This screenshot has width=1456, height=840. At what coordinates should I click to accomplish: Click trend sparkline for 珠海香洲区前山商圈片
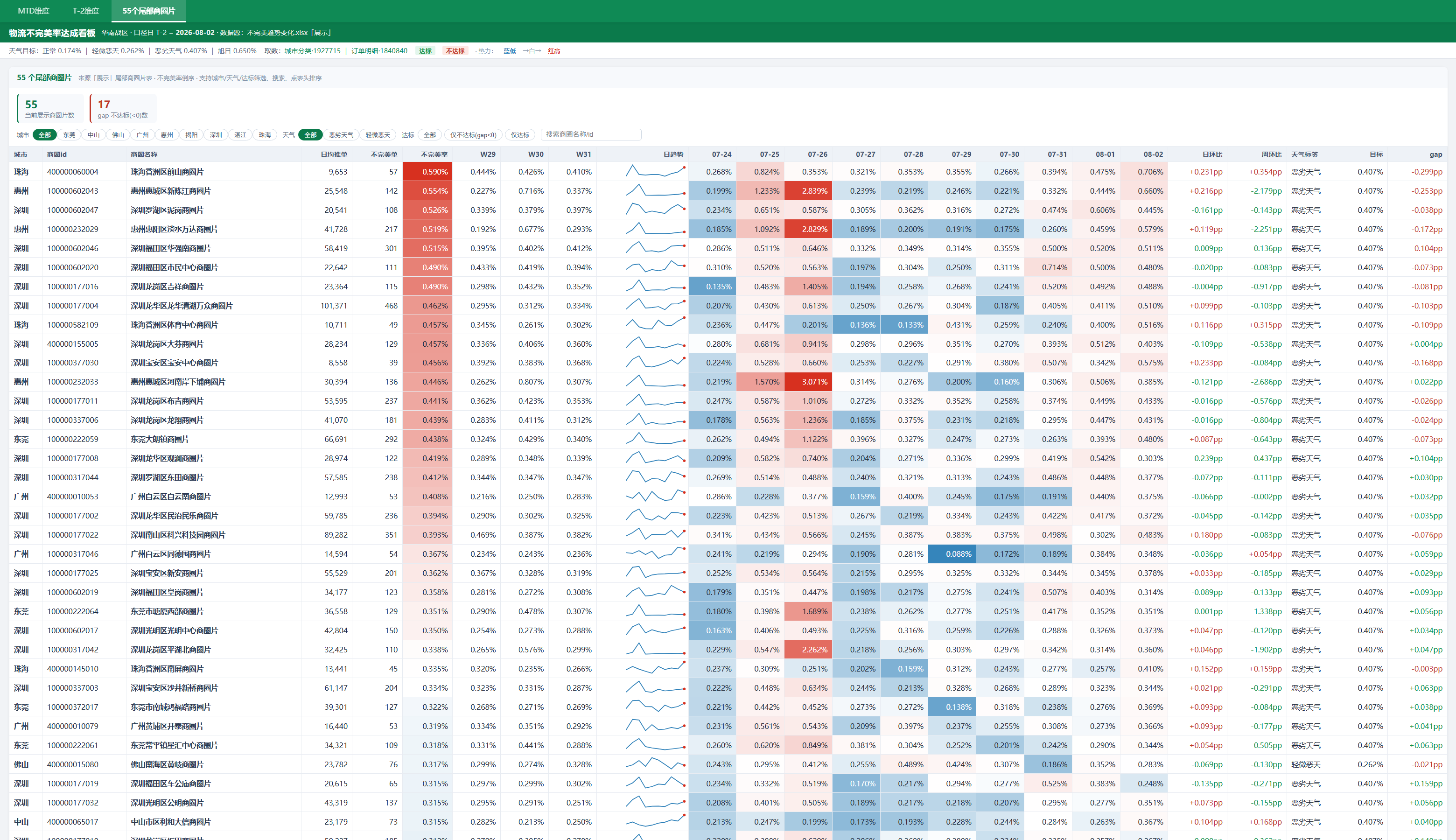click(x=656, y=171)
